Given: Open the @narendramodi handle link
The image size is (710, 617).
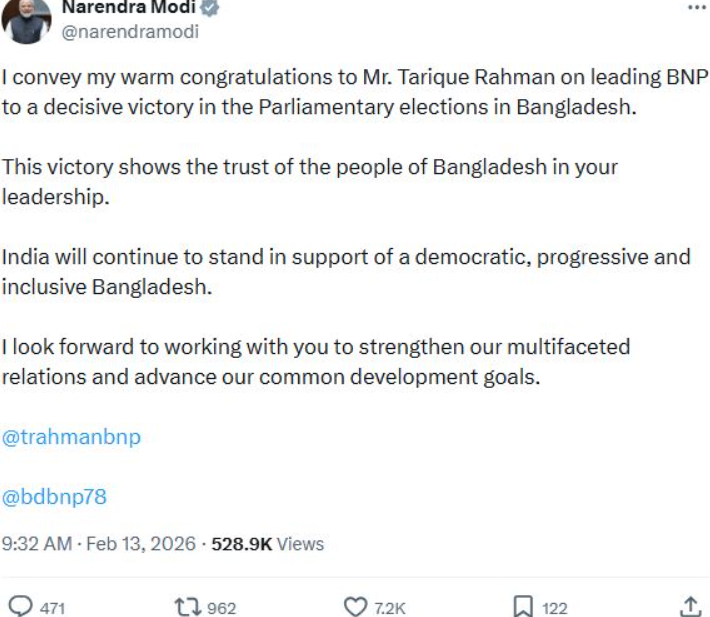Looking at the screenshot, I should point(130,31).
